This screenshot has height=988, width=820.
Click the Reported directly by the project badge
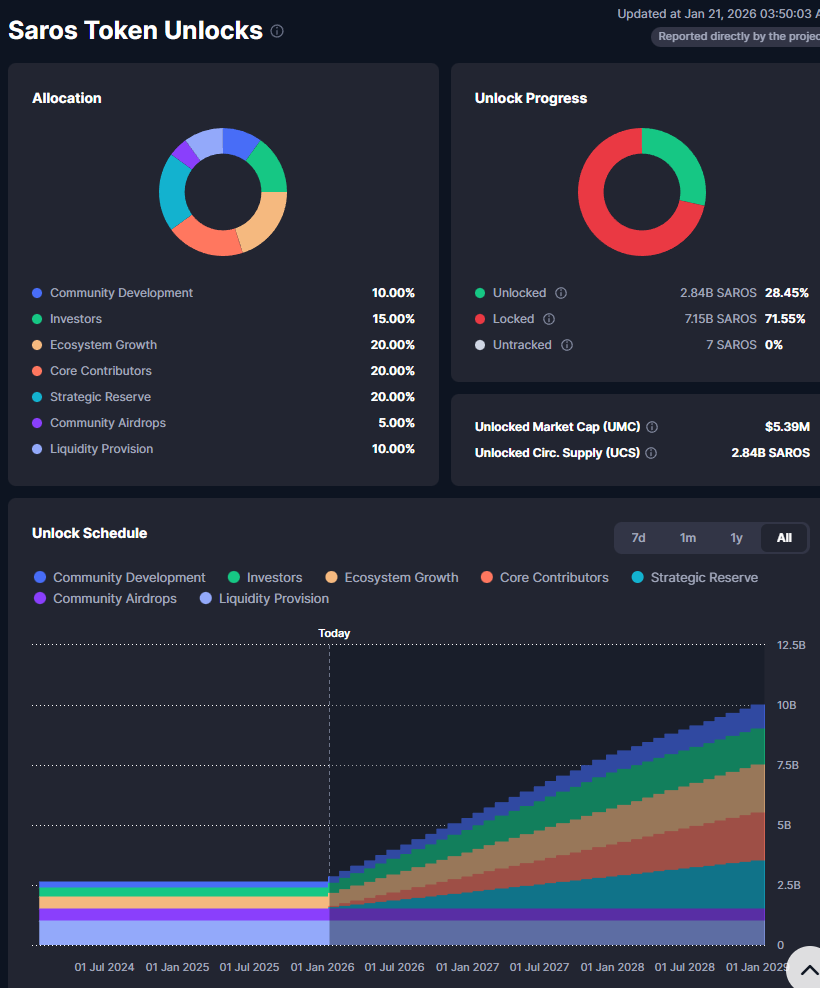point(737,37)
